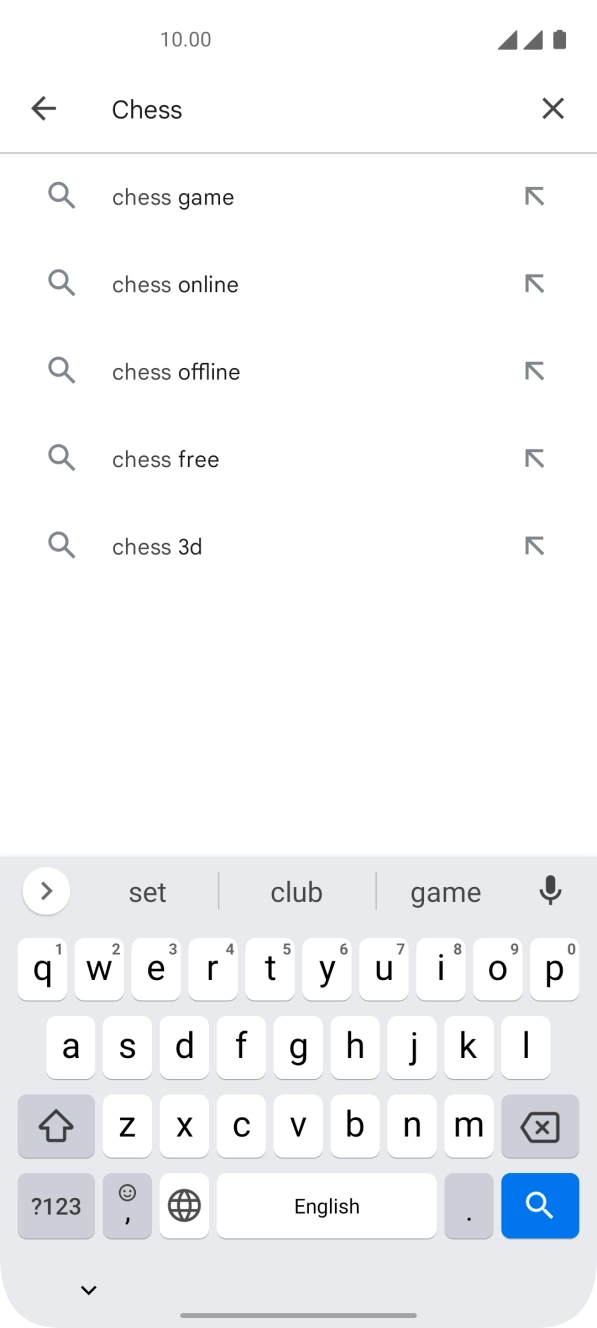Tap the 'club' word suggestion

tap(296, 891)
